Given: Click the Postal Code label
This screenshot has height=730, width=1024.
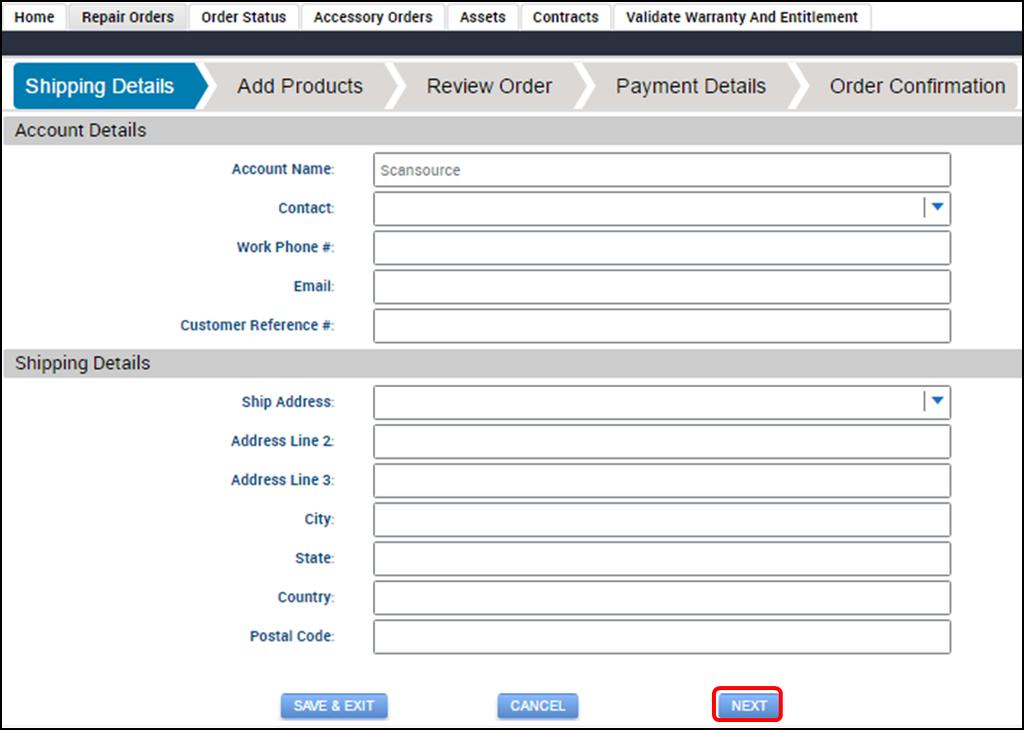Looking at the screenshot, I should pos(292,636).
